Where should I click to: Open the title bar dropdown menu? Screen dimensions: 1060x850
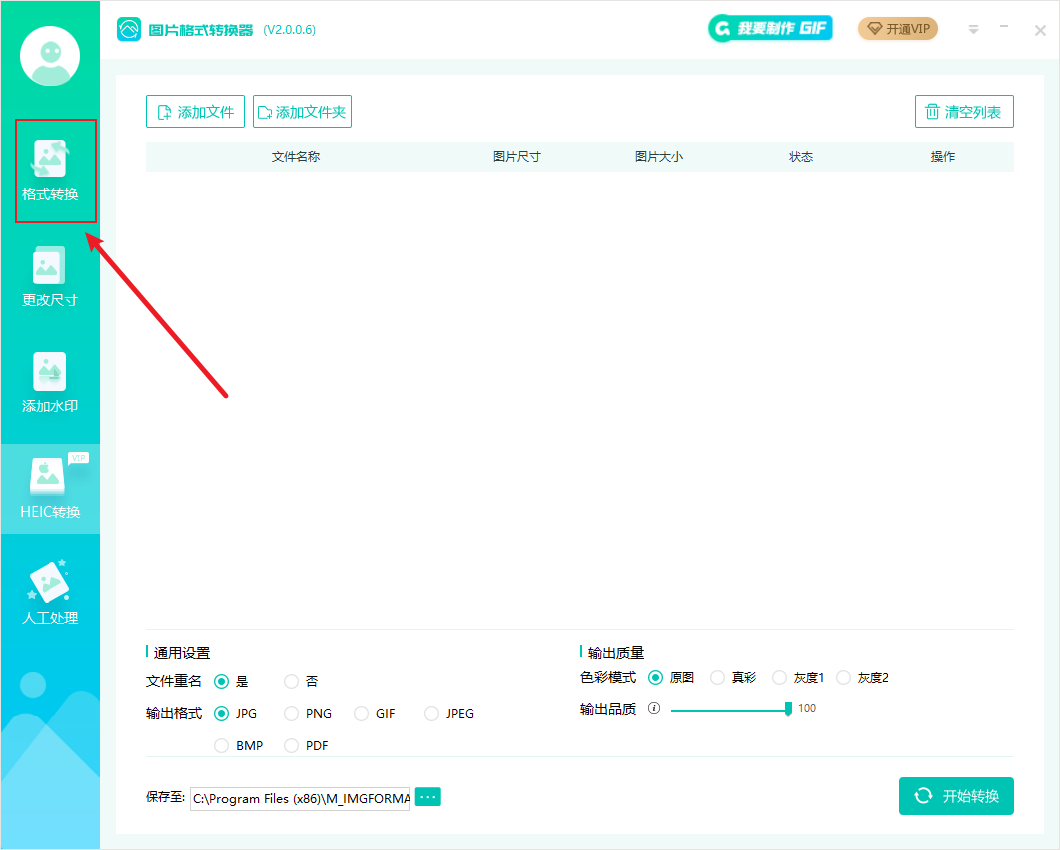click(973, 30)
